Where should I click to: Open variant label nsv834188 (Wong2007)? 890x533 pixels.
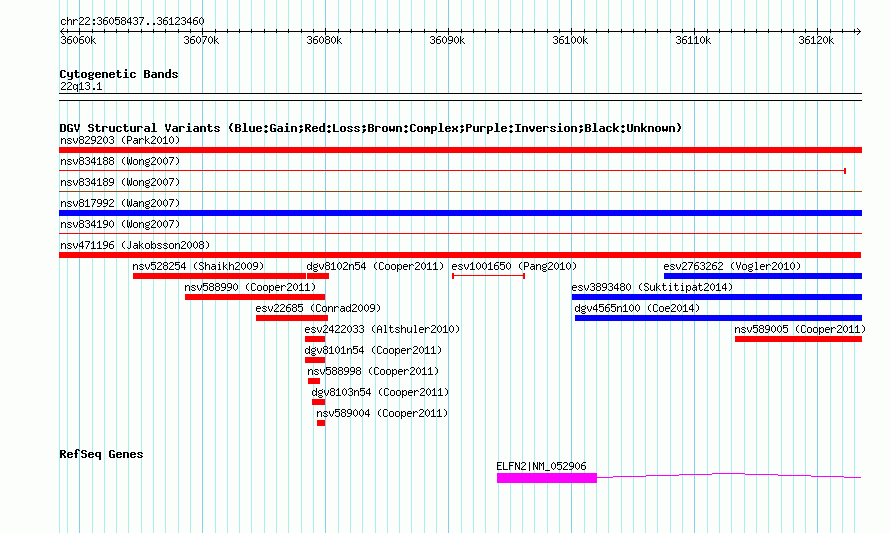(120, 161)
